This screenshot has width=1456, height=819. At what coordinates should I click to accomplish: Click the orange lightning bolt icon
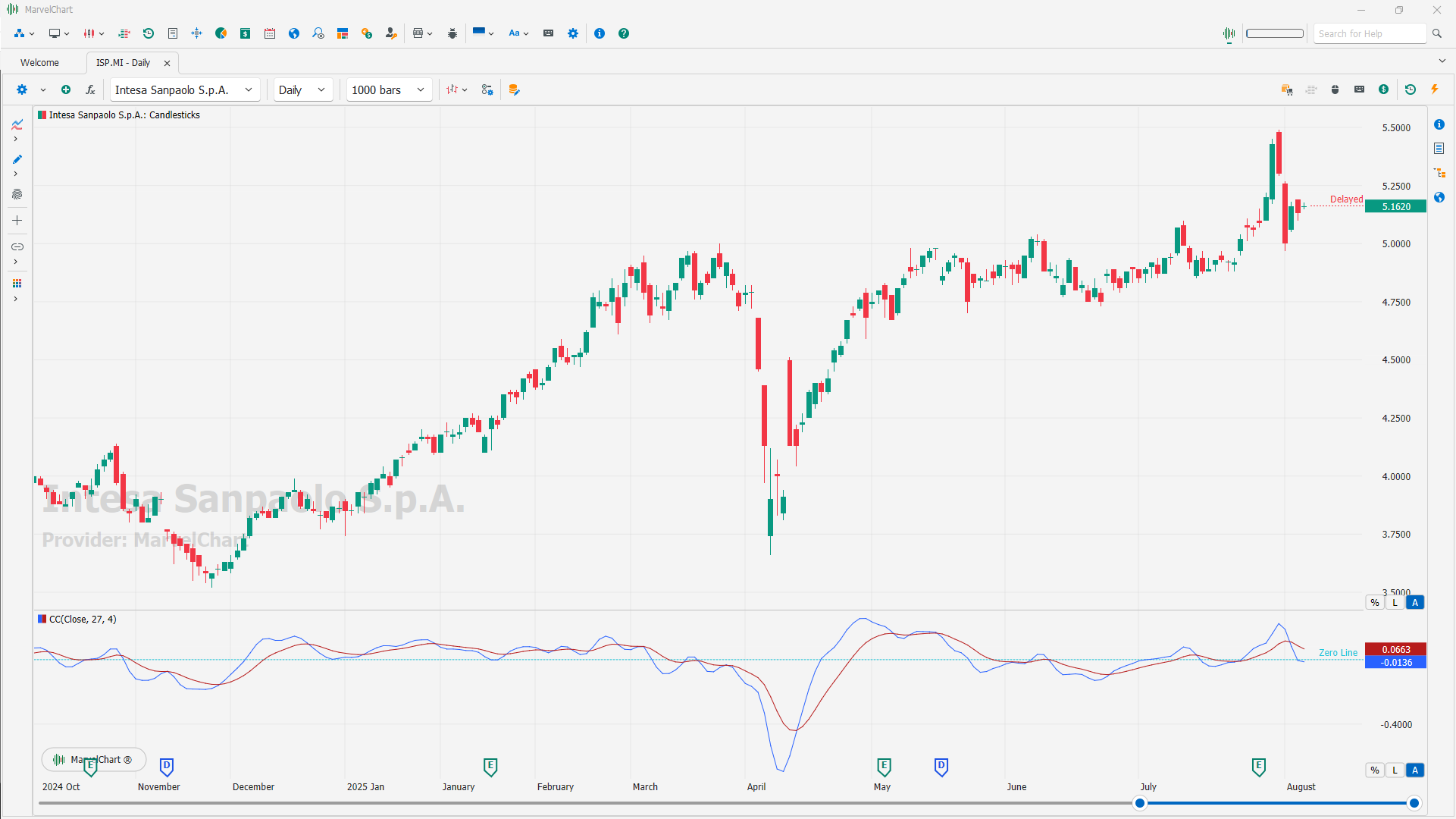1435,89
